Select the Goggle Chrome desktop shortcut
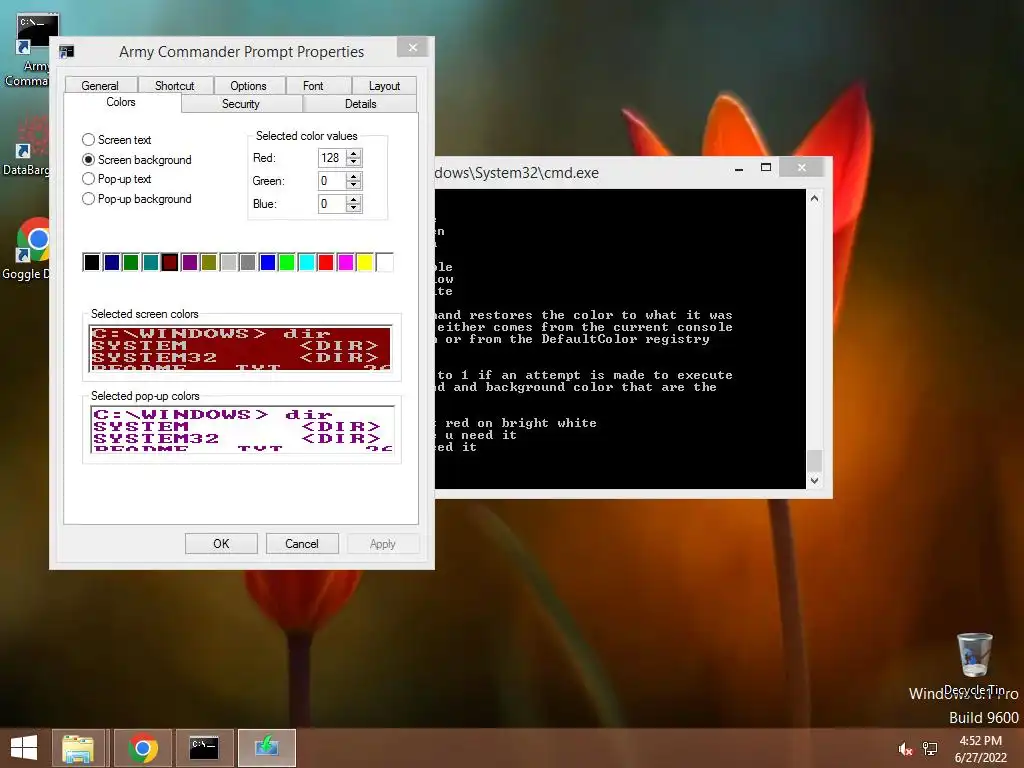 (x=26, y=248)
